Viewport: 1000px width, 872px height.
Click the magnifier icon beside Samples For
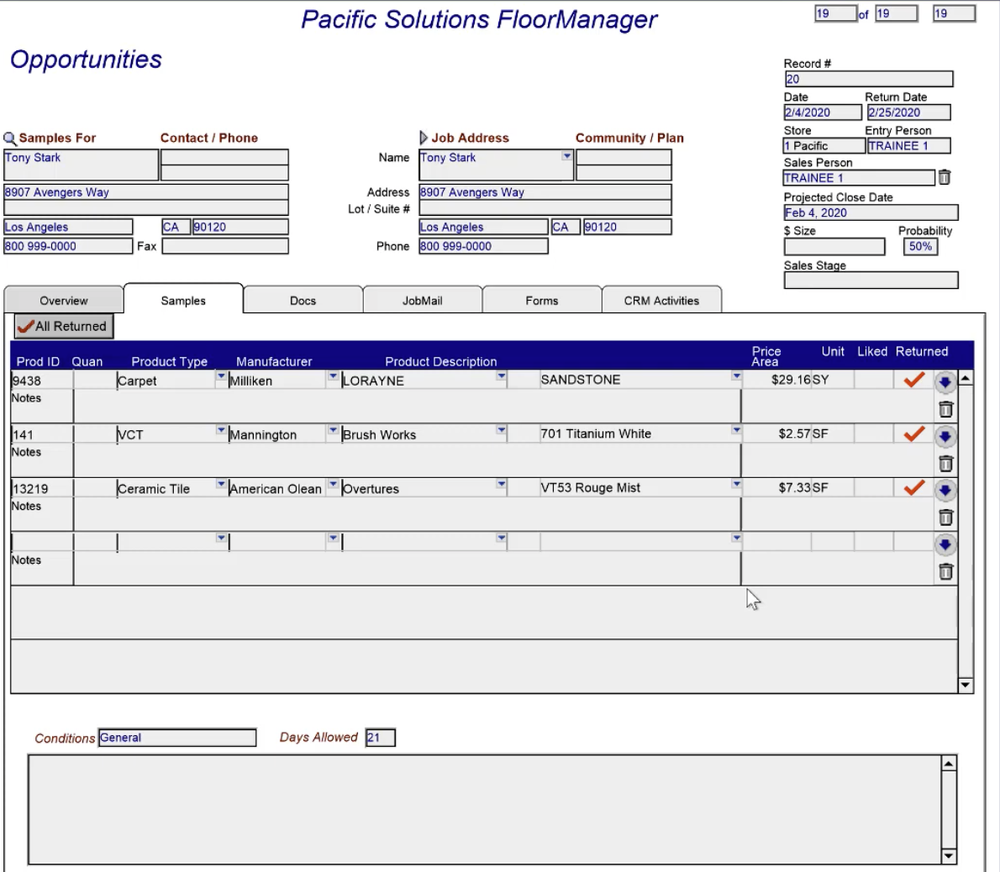click(x=10, y=138)
